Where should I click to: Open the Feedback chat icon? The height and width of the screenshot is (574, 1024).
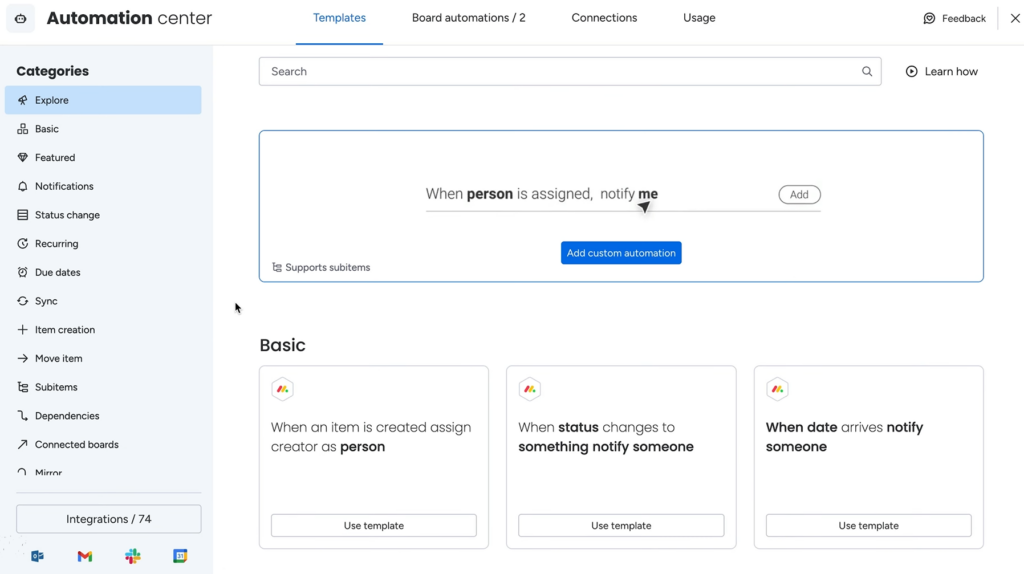pos(929,18)
